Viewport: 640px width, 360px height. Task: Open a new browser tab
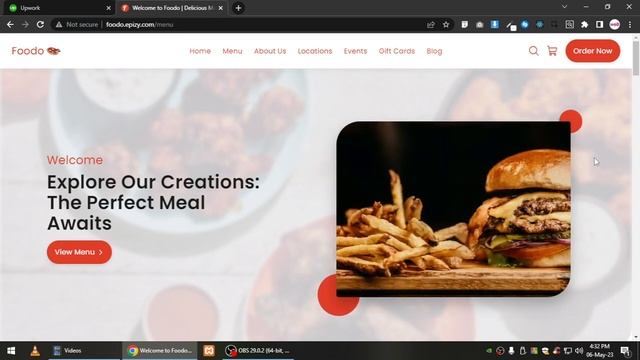coord(238,8)
